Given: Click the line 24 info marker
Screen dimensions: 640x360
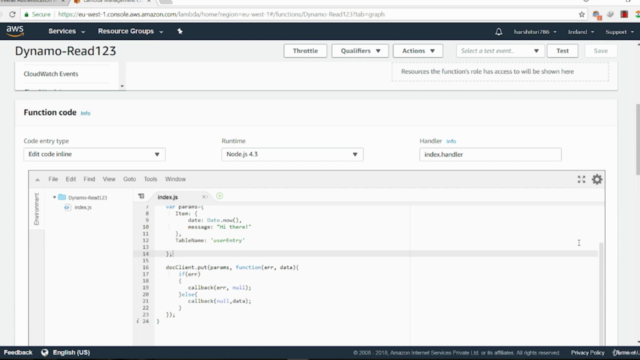Looking at the screenshot, I should 138,321.
